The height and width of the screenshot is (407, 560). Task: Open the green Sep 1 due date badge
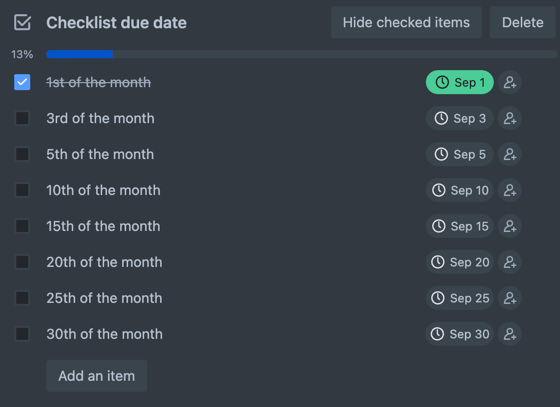click(460, 82)
